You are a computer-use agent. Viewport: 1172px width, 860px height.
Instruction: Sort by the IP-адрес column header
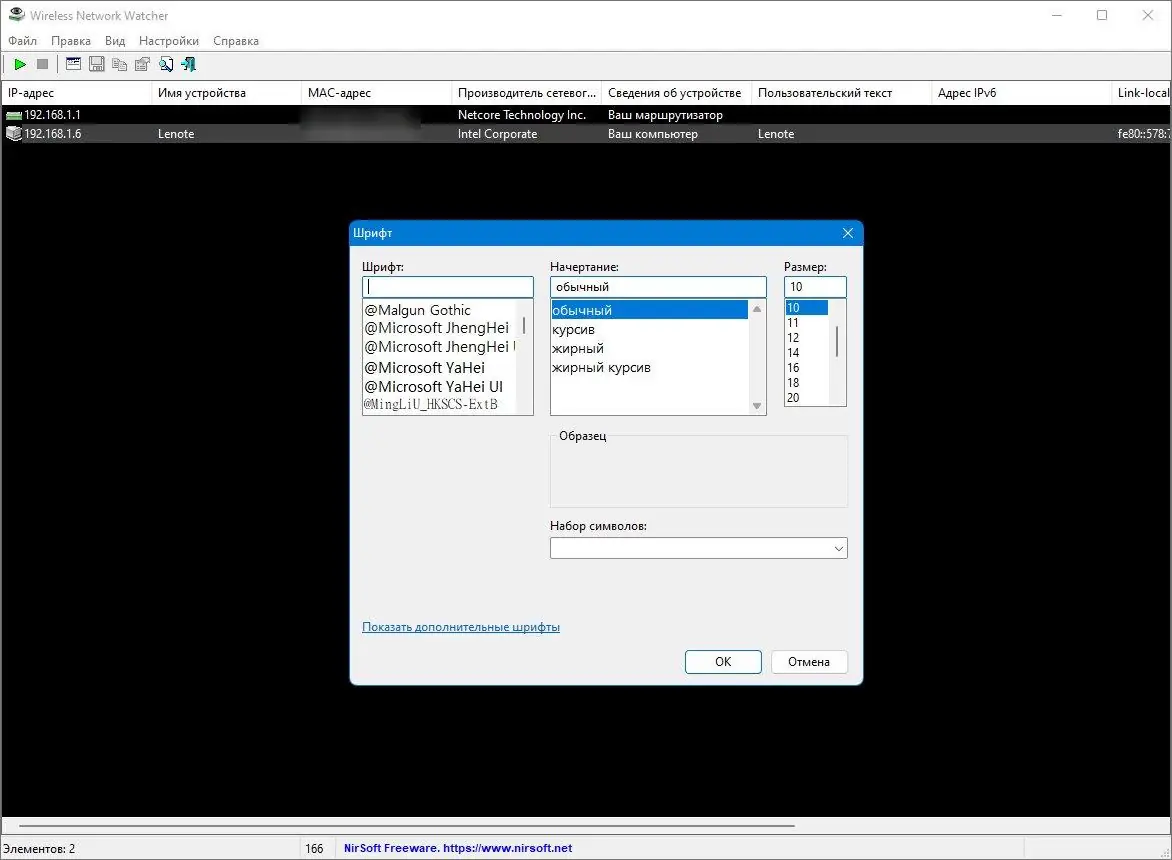[x=76, y=93]
